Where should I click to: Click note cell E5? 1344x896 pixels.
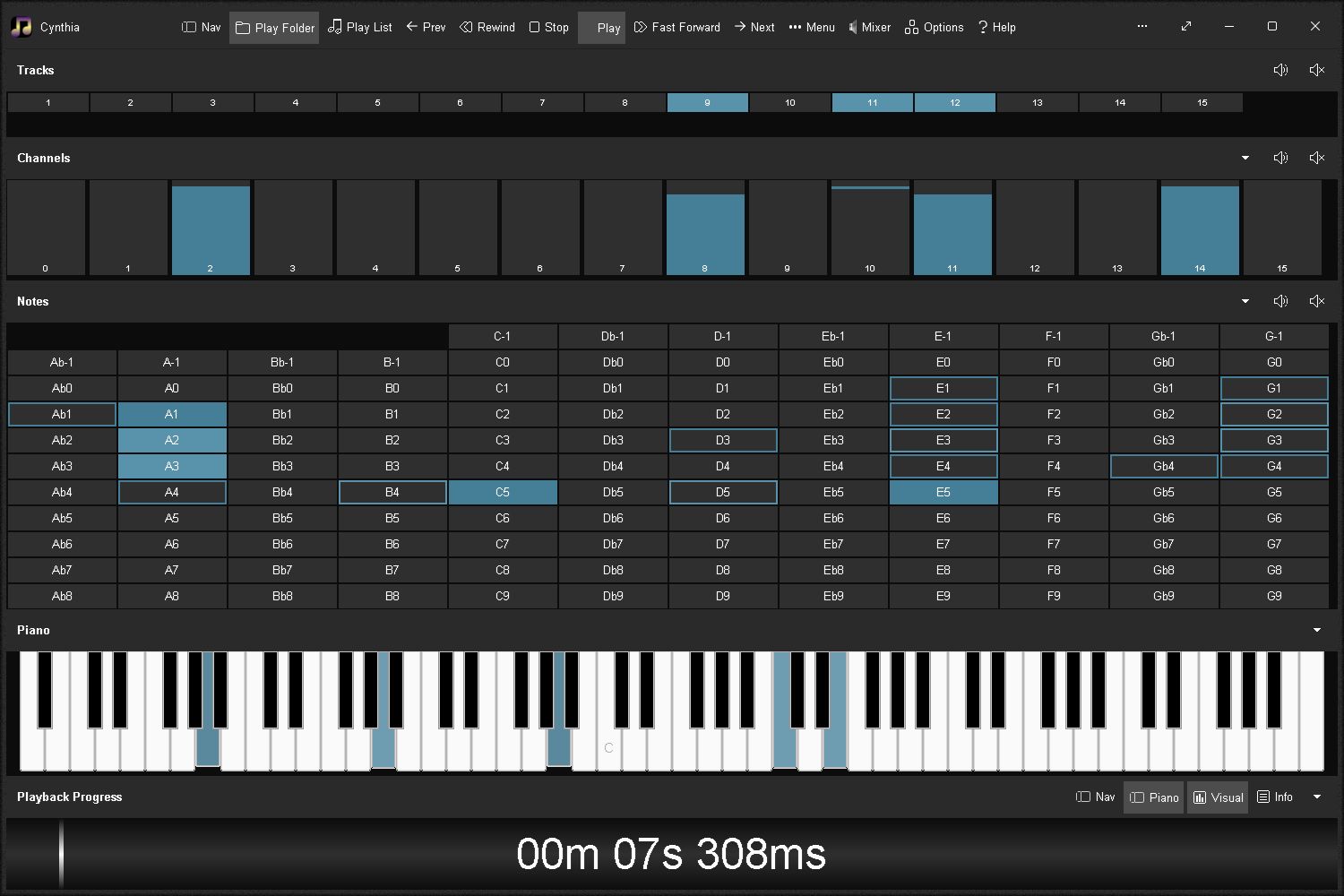coord(943,492)
